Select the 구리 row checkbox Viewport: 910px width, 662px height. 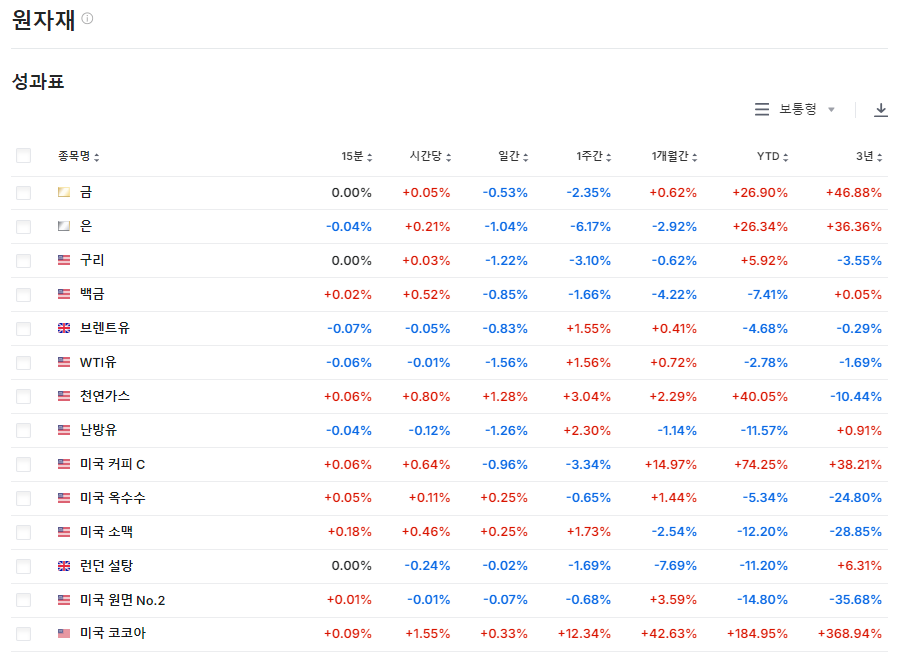23,261
